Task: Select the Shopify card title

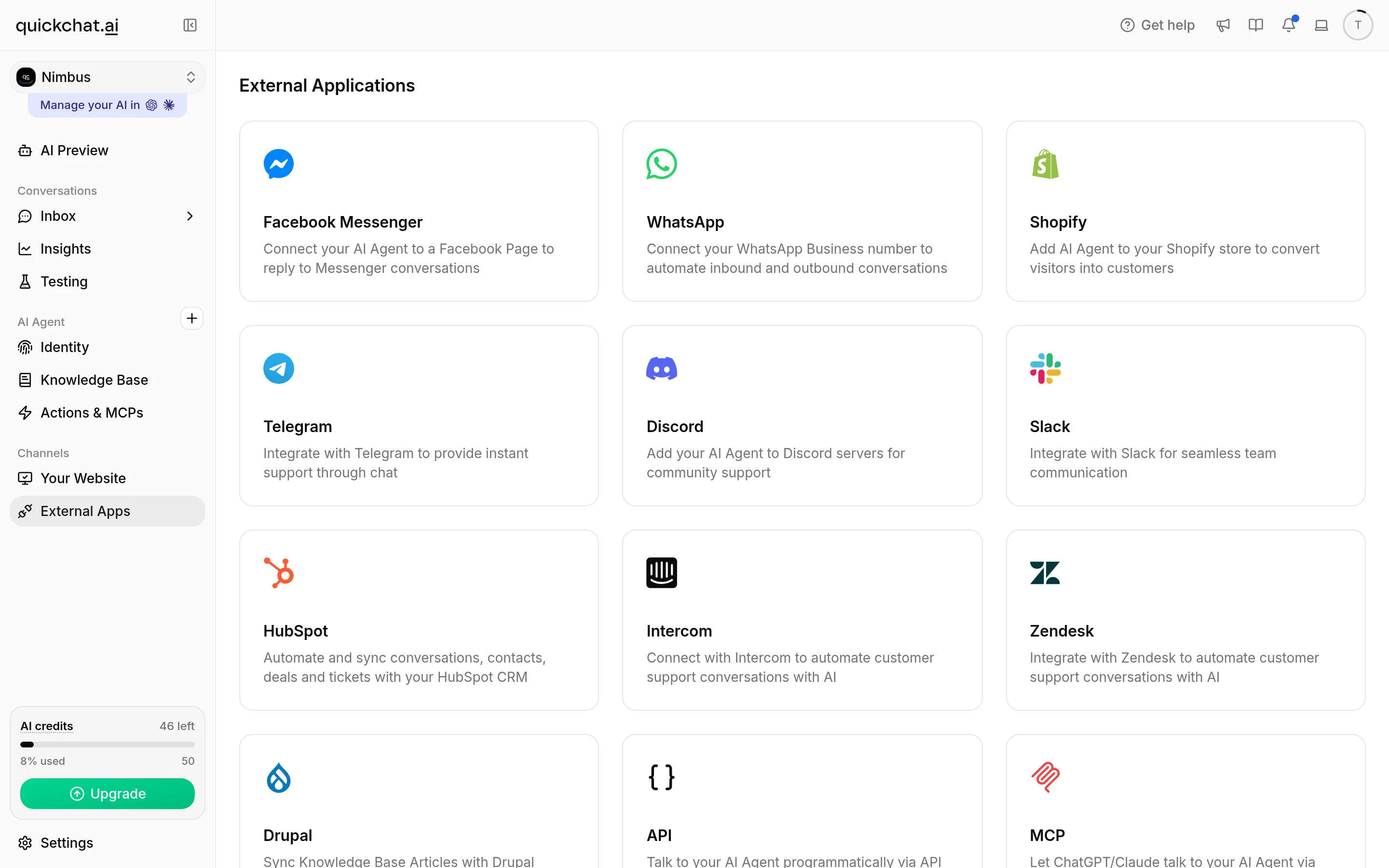Action: (1058, 222)
